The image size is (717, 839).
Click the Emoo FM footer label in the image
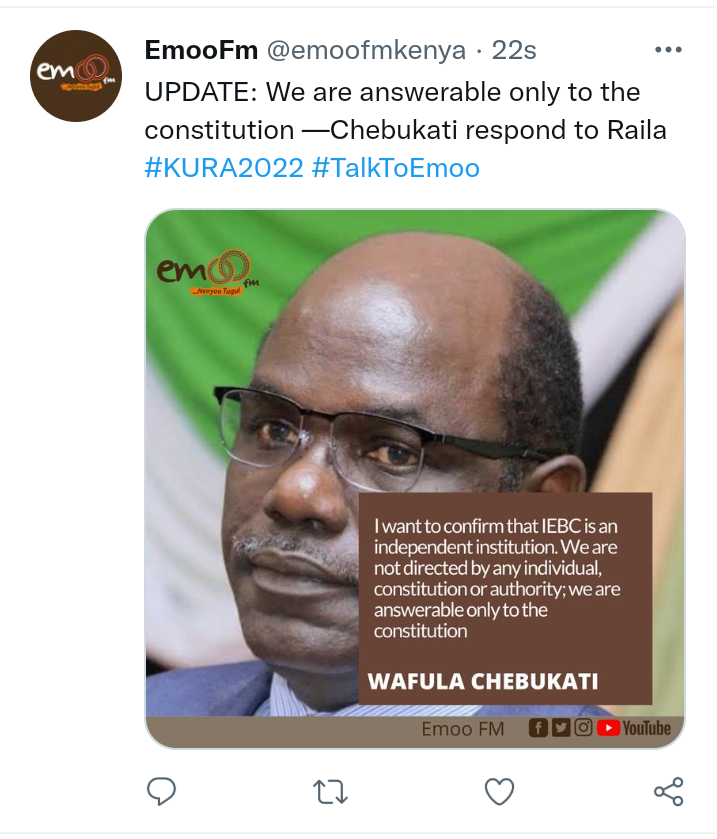click(x=463, y=729)
